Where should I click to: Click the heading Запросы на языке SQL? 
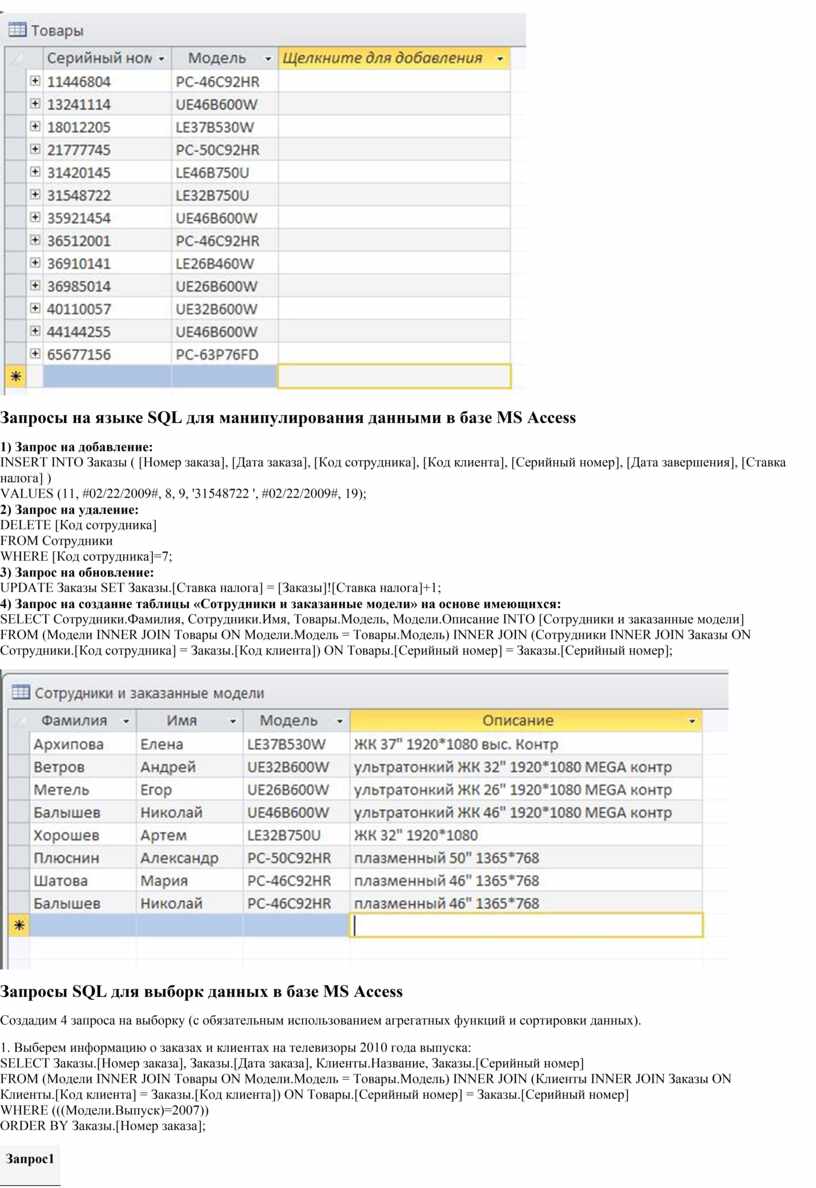(x=288, y=417)
